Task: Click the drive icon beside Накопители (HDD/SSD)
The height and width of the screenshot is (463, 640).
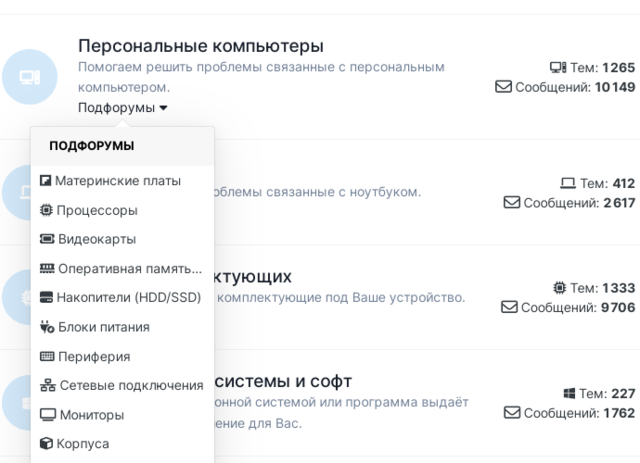Action: point(46,297)
